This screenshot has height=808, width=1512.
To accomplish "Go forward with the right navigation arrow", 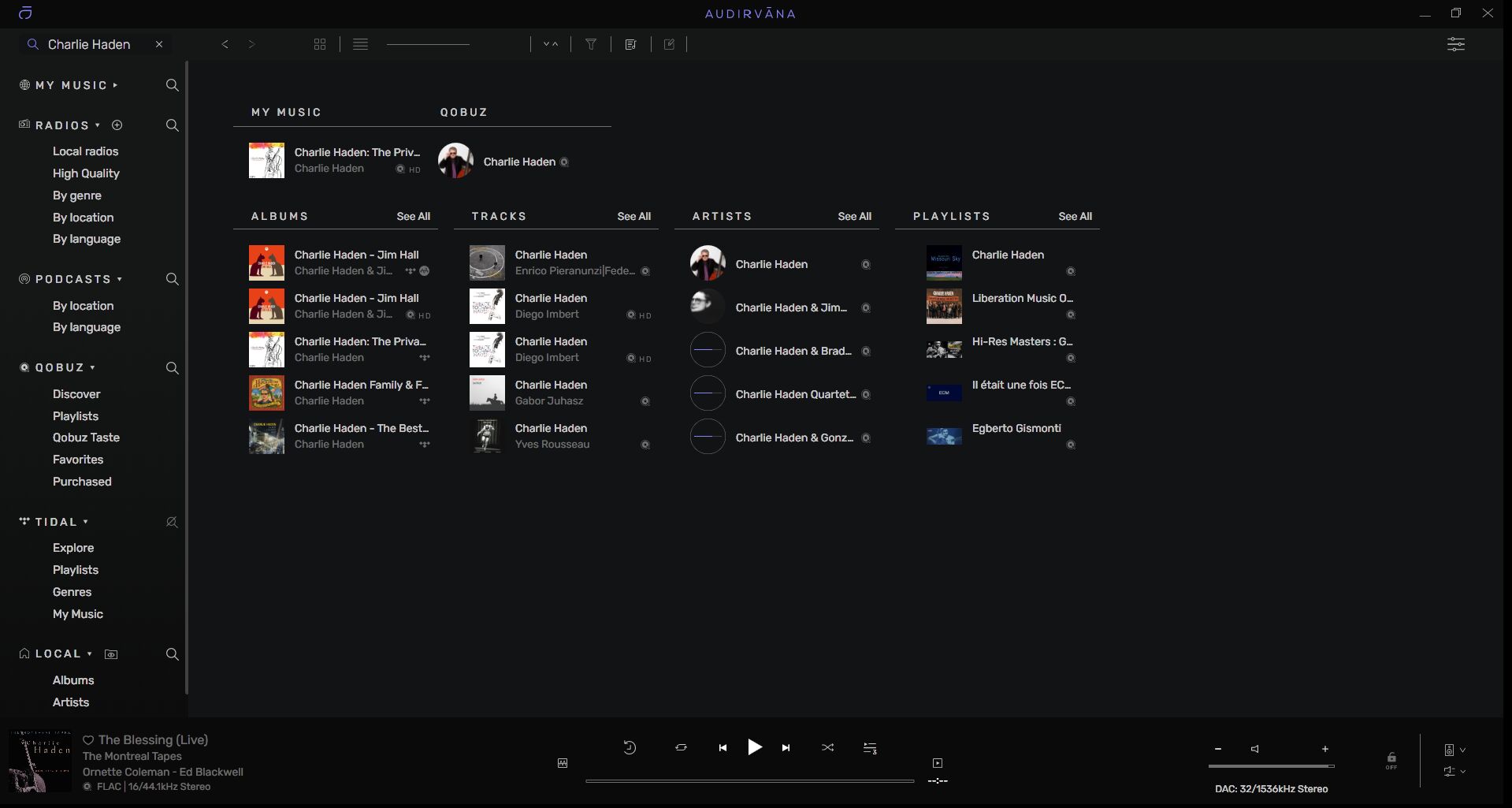I will point(251,44).
